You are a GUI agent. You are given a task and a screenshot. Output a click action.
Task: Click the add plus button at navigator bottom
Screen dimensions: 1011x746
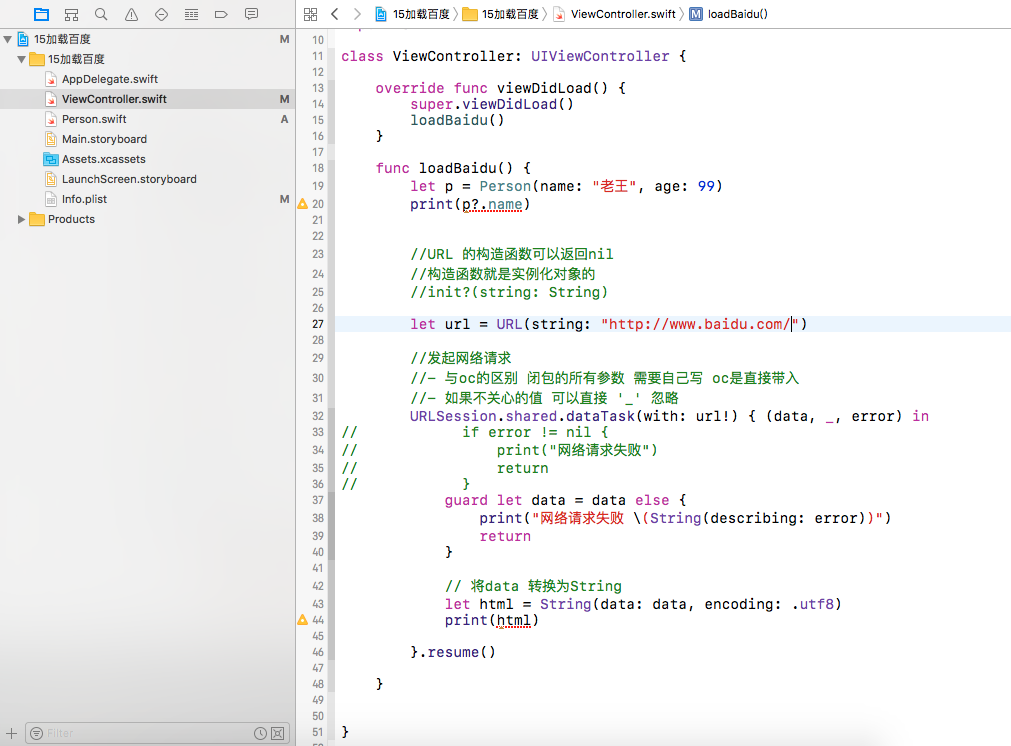(12, 733)
